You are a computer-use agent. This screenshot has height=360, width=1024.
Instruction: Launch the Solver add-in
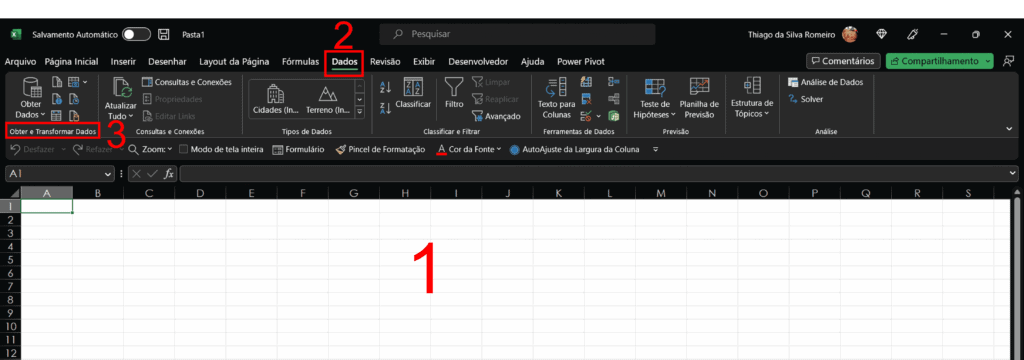[806, 99]
